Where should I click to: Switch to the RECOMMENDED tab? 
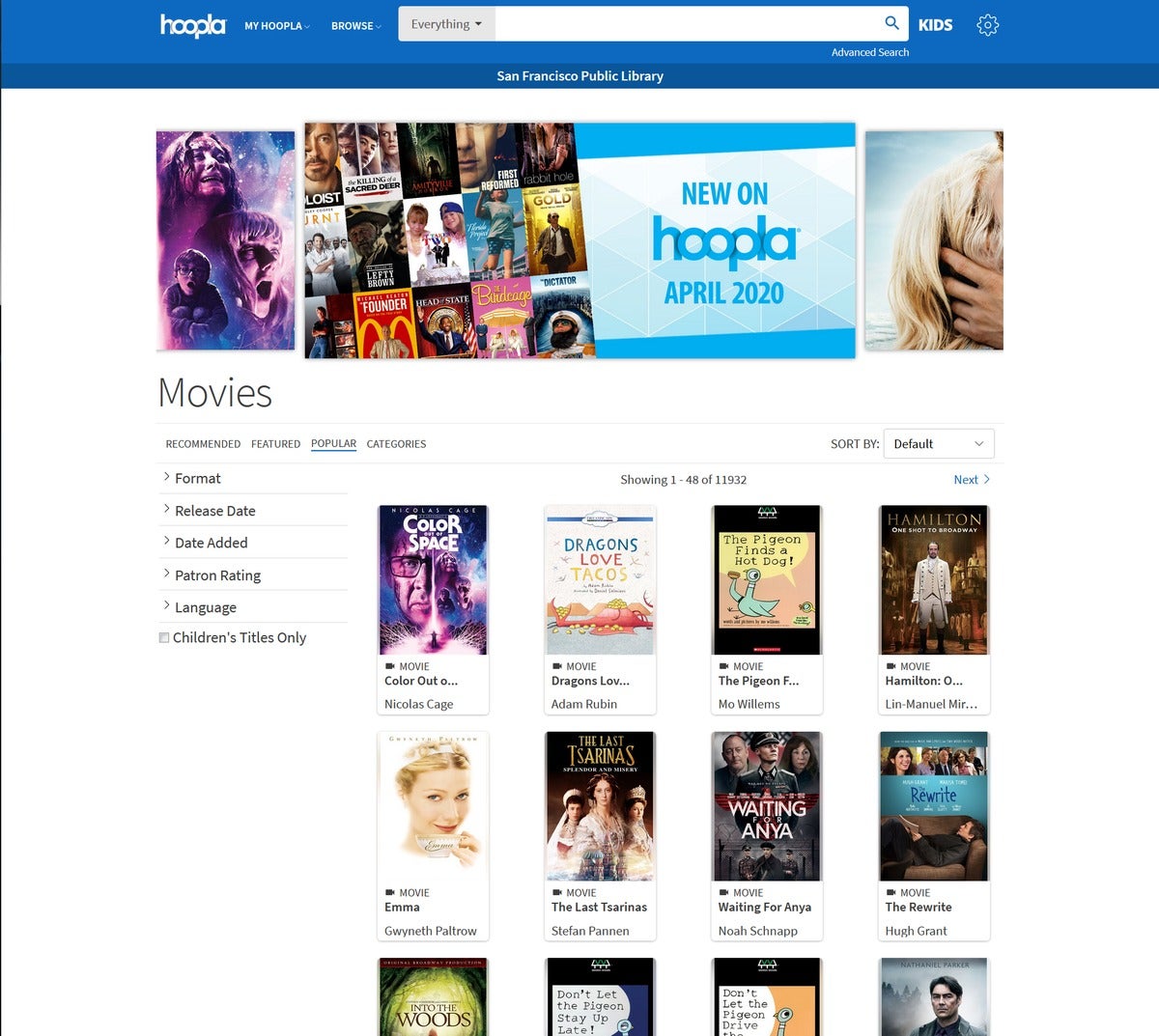click(203, 444)
